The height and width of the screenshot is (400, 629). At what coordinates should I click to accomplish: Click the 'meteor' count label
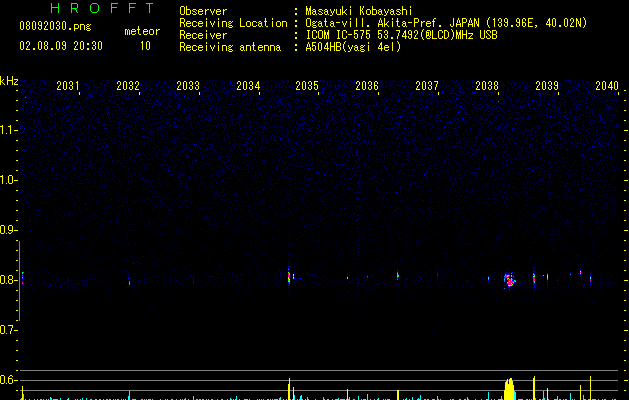point(142,31)
